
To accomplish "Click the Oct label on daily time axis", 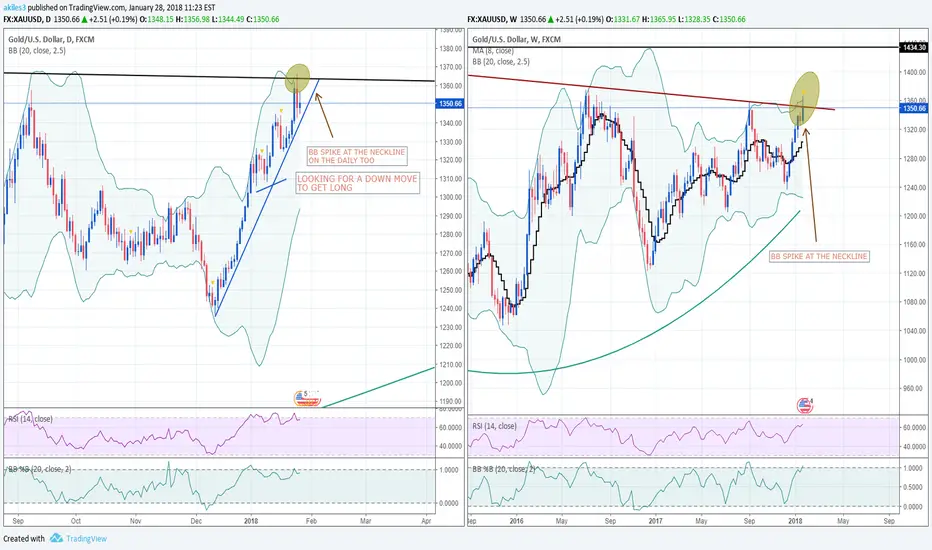I will point(75,521).
